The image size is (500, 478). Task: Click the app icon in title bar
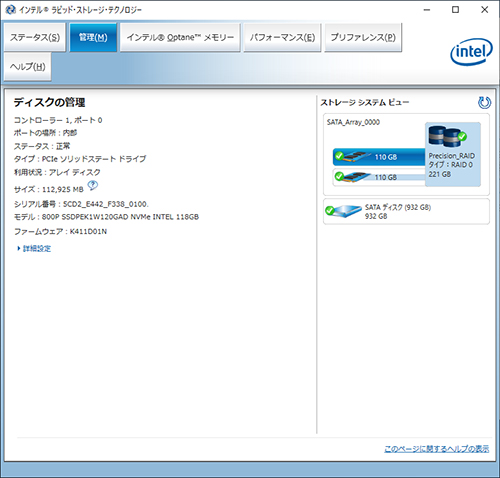point(10,10)
